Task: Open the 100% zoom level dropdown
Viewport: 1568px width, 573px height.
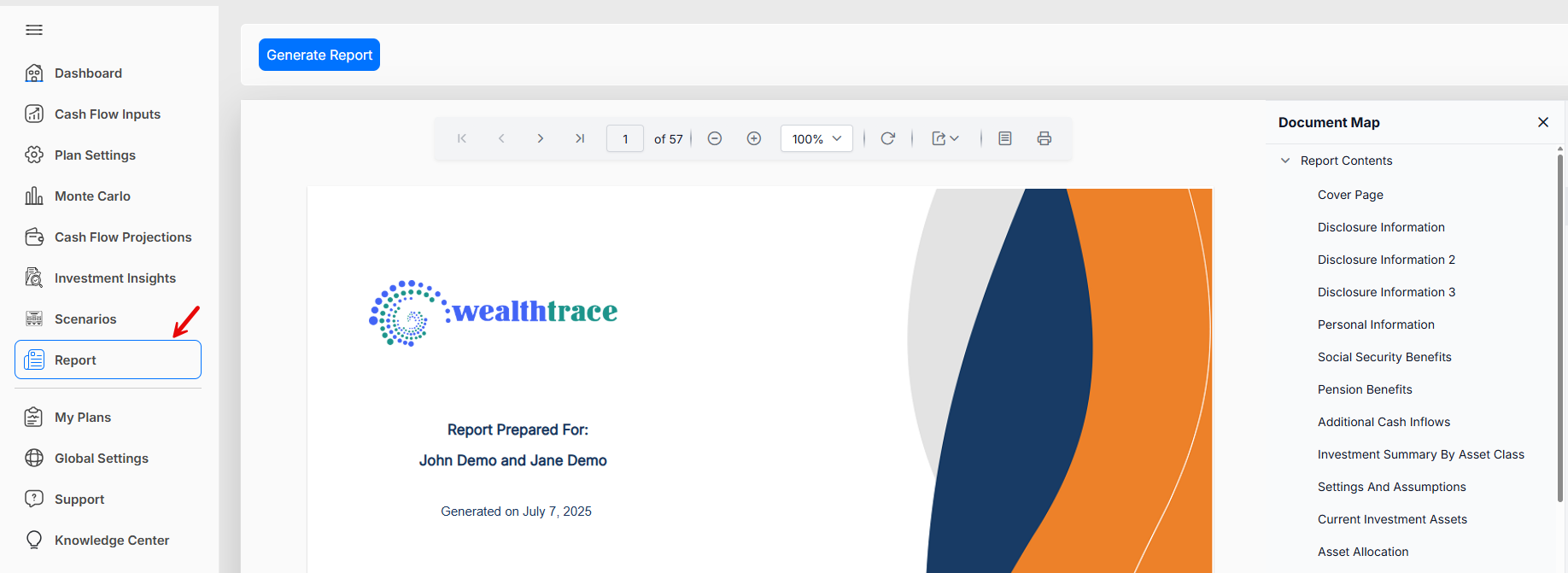Action: click(x=816, y=138)
